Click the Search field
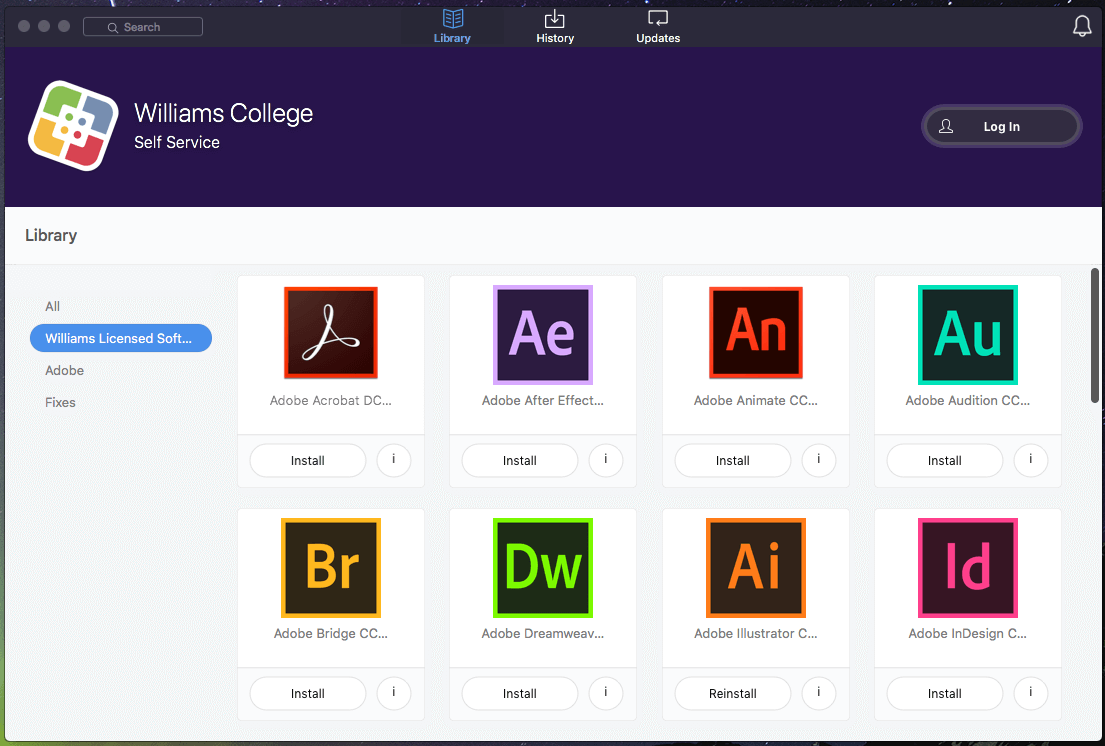The width and height of the screenshot is (1105, 746). pyautogui.click(x=143, y=27)
